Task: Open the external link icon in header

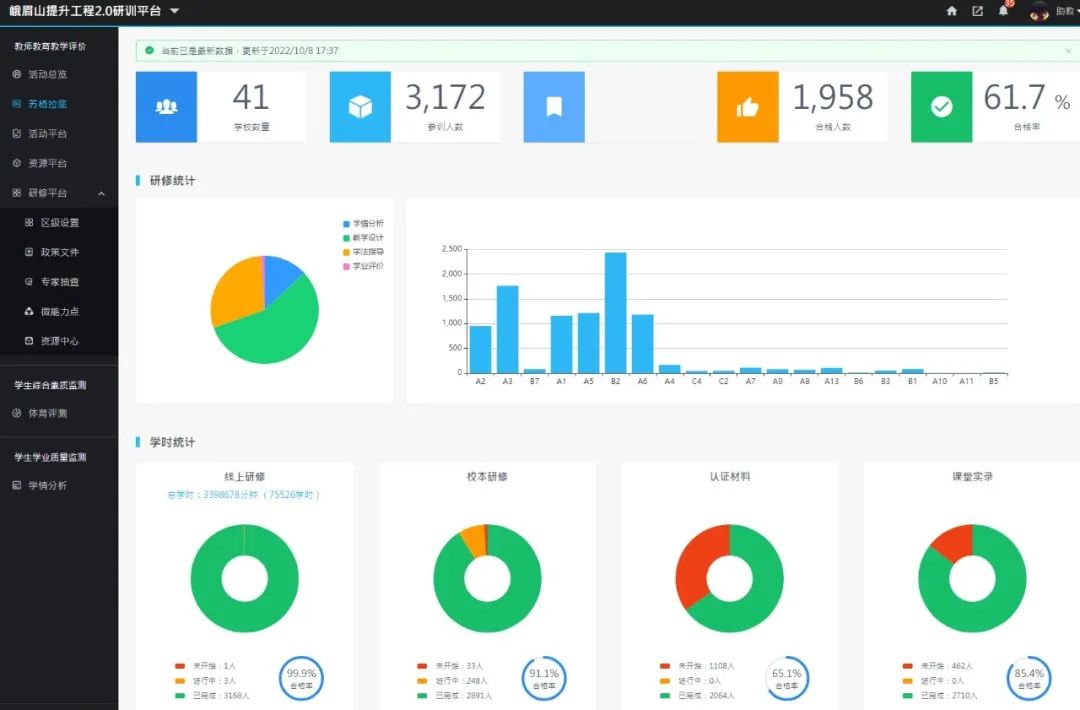Action: (978, 11)
